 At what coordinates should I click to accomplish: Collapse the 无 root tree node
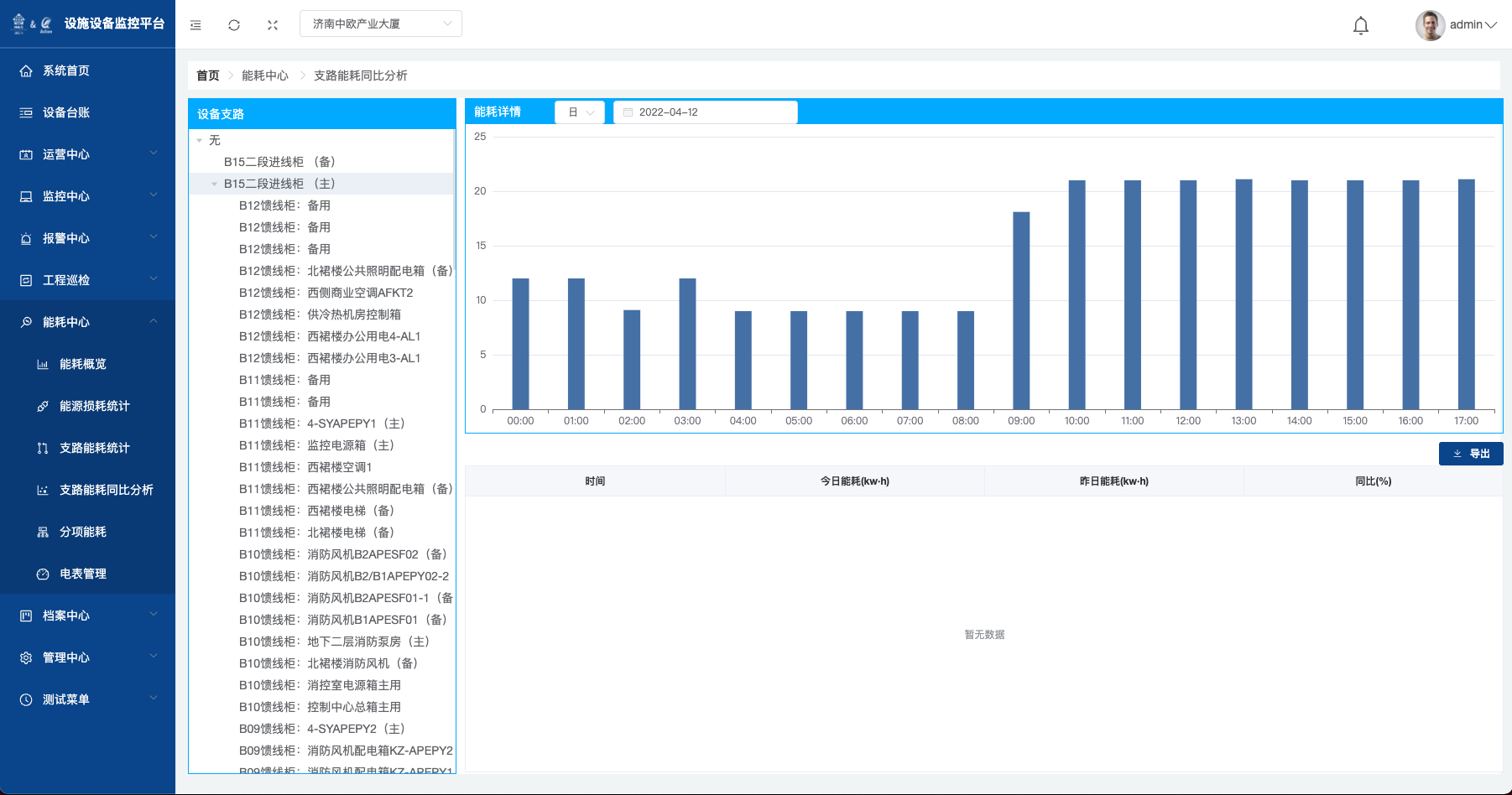click(x=200, y=141)
